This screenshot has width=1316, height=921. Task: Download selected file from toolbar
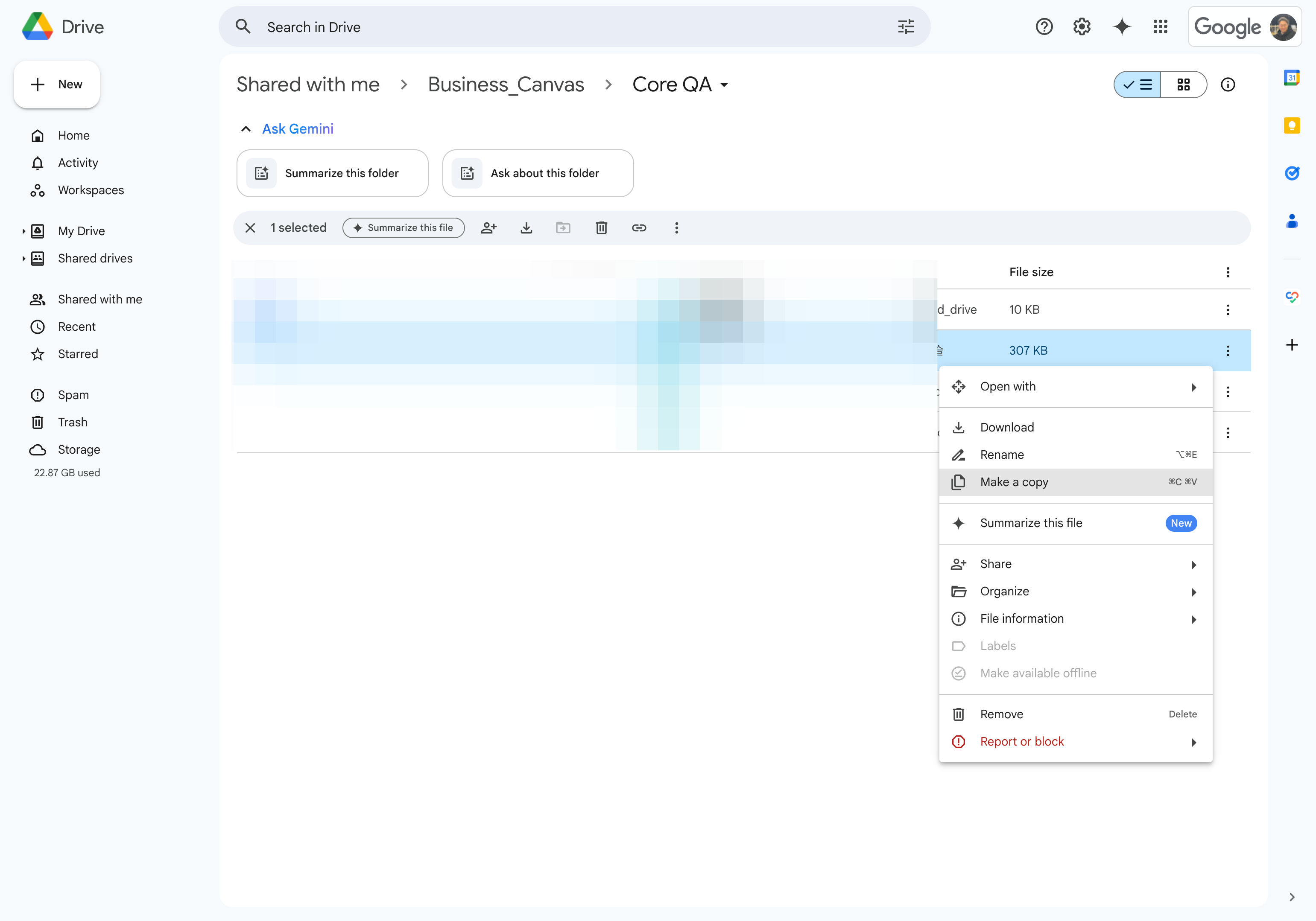point(526,228)
